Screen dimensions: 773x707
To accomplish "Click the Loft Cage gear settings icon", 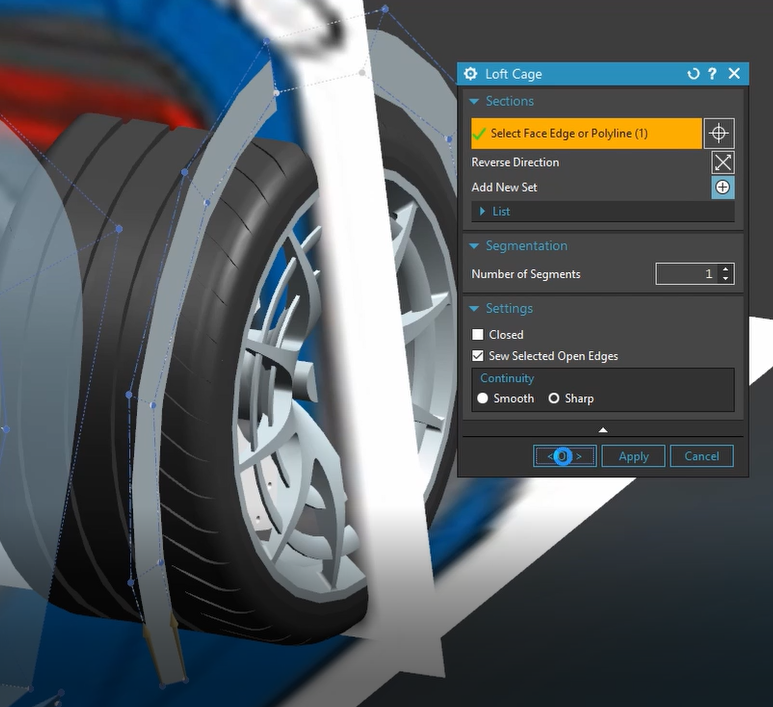I will [x=470, y=74].
